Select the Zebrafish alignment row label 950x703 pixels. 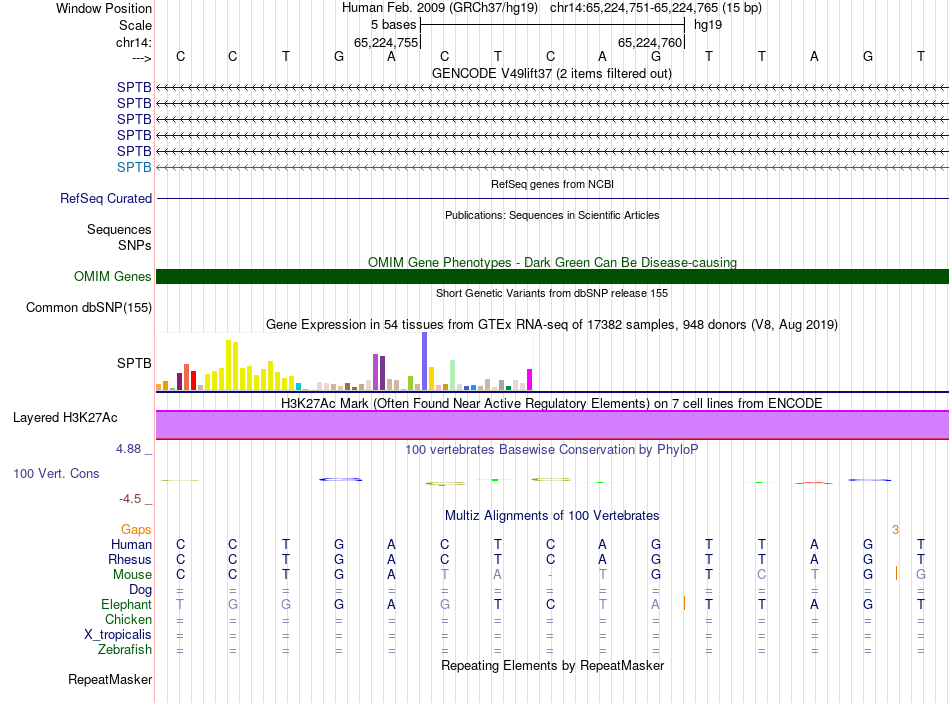pos(125,649)
